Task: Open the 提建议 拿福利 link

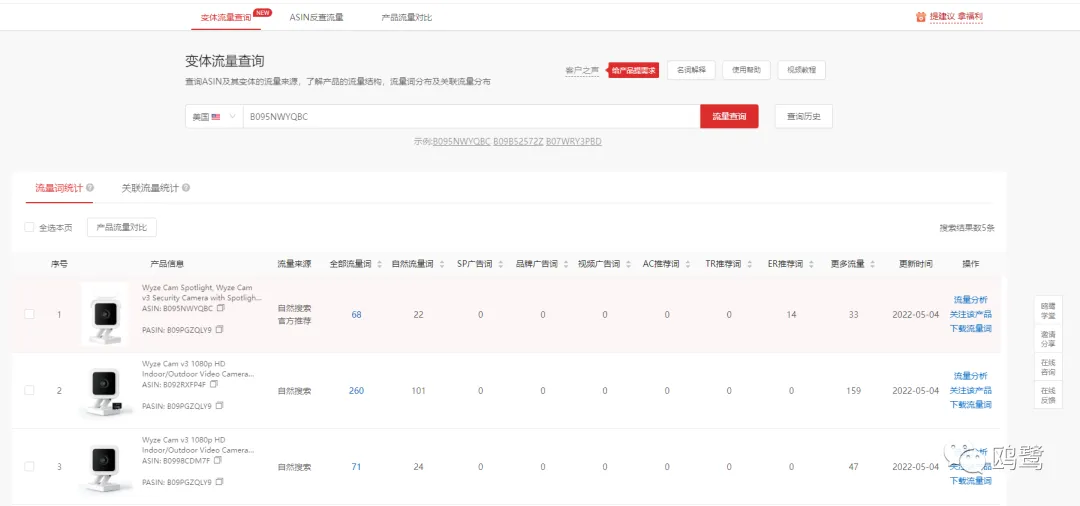Action: click(956, 17)
